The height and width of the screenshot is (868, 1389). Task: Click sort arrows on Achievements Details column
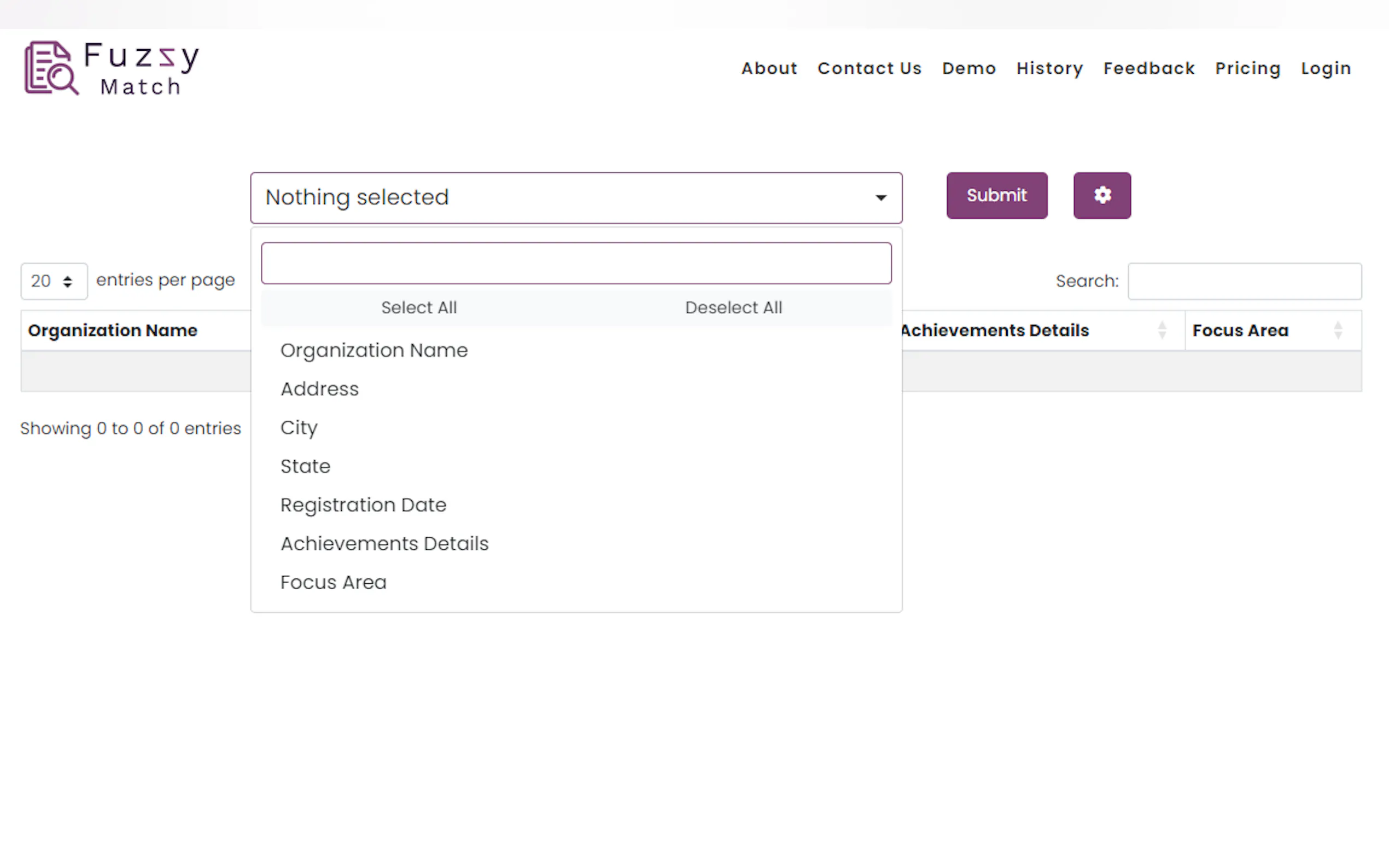coord(1162,330)
